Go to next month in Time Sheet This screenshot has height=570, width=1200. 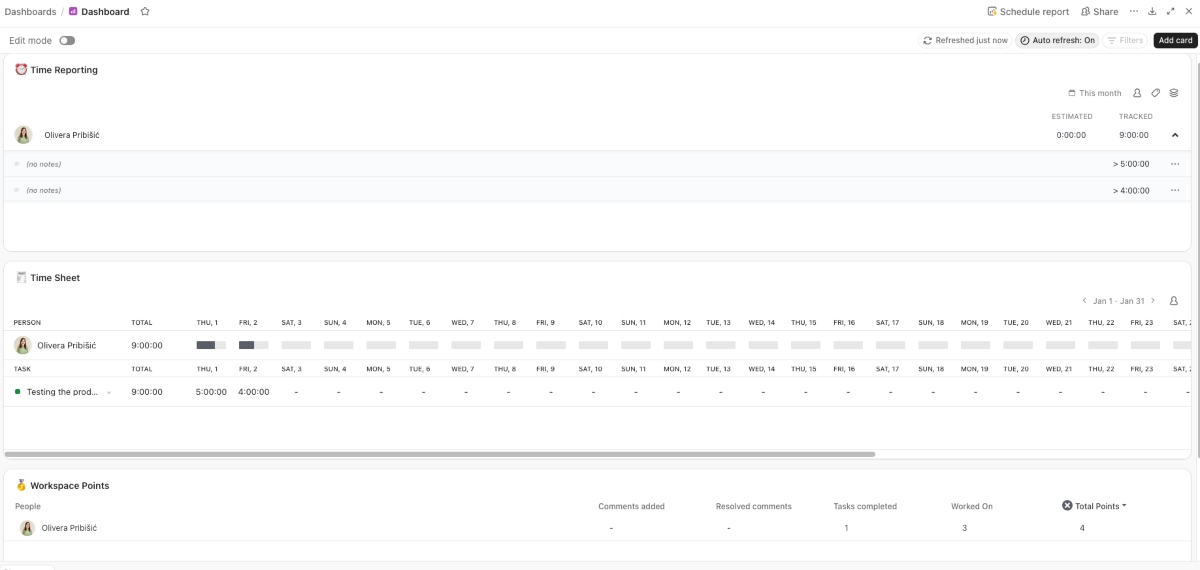point(1152,301)
